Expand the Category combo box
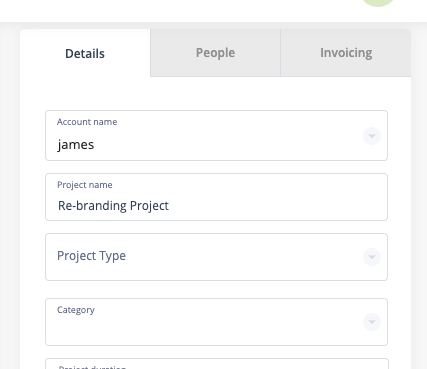This screenshot has width=427, height=369. pyautogui.click(x=216, y=322)
